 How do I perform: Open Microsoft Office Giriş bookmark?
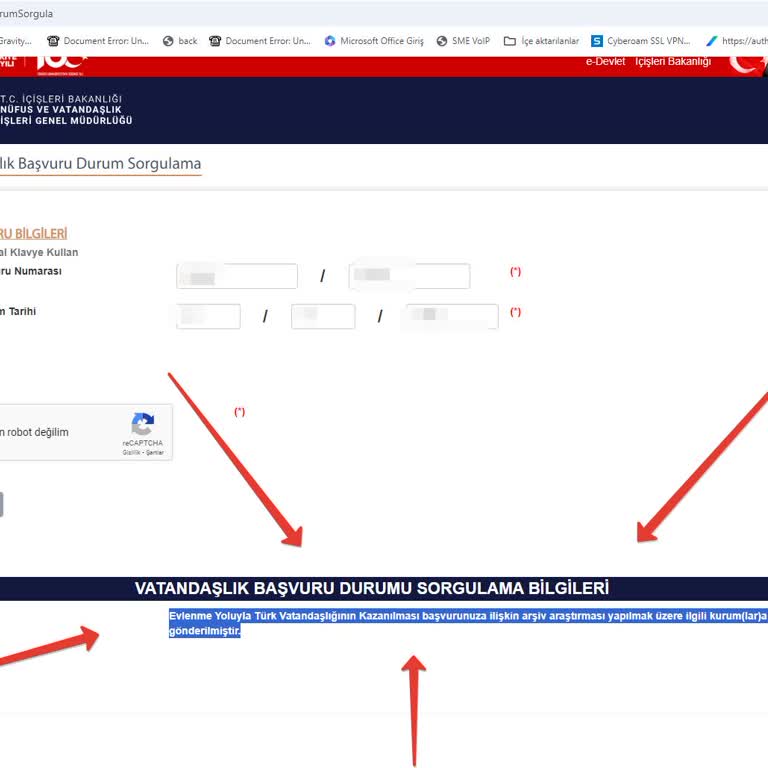coord(374,41)
